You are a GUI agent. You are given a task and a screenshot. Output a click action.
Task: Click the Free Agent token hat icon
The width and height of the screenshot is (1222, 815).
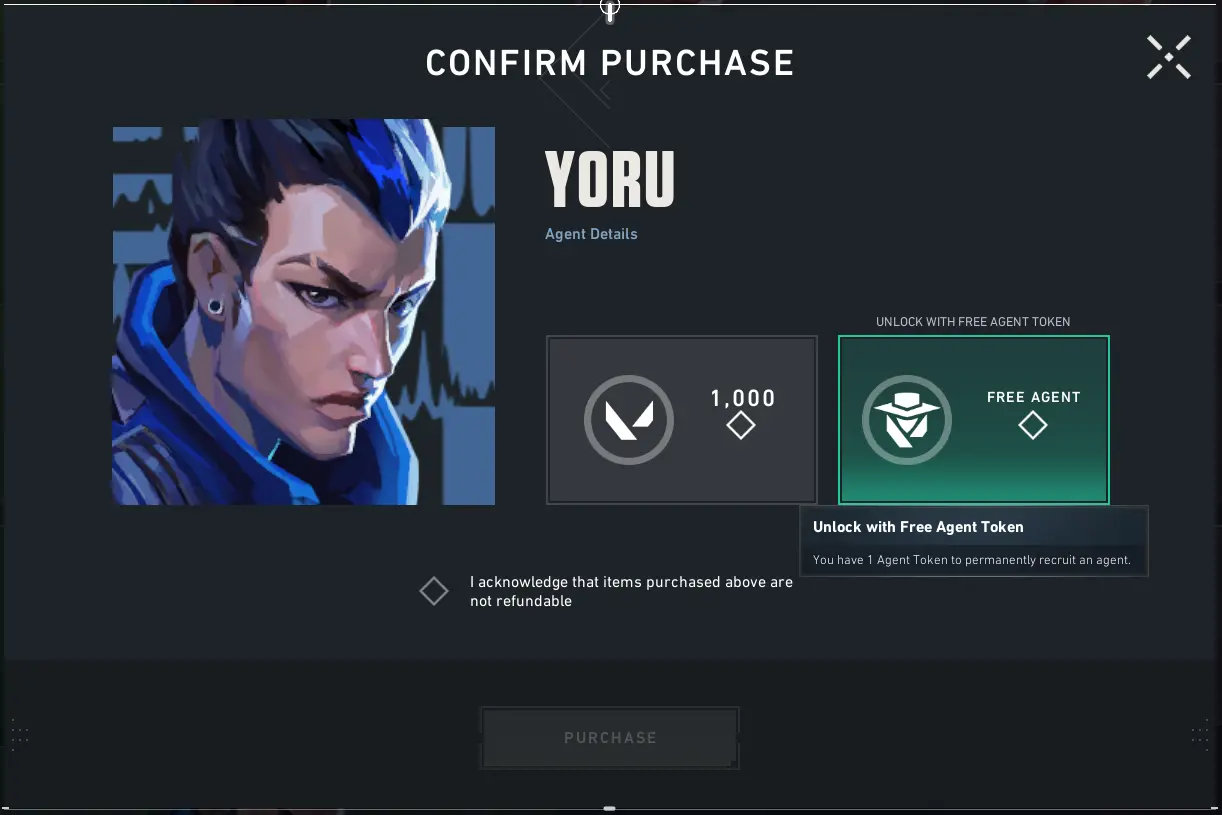(907, 420)
